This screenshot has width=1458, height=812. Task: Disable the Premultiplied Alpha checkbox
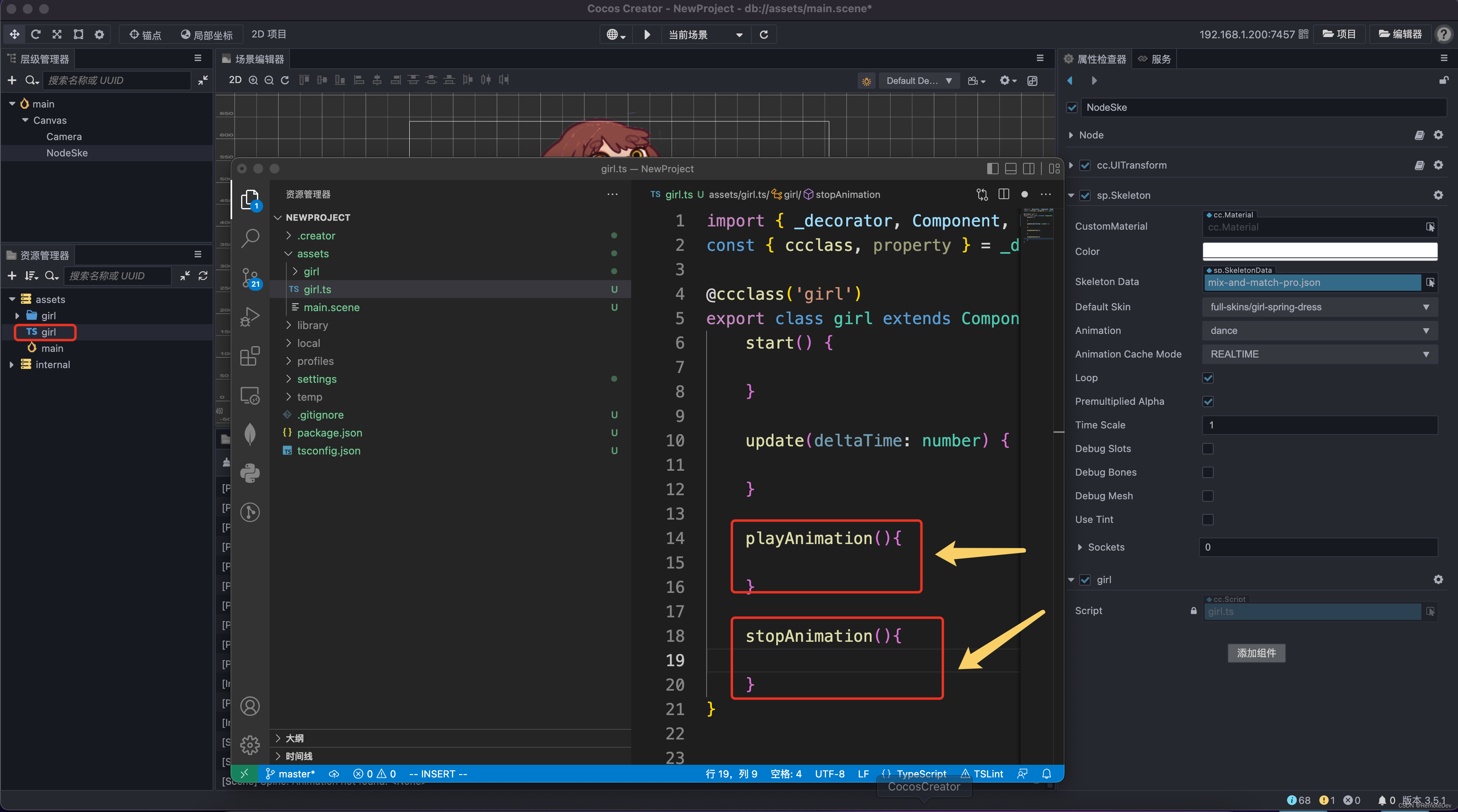coord(1208,402)
